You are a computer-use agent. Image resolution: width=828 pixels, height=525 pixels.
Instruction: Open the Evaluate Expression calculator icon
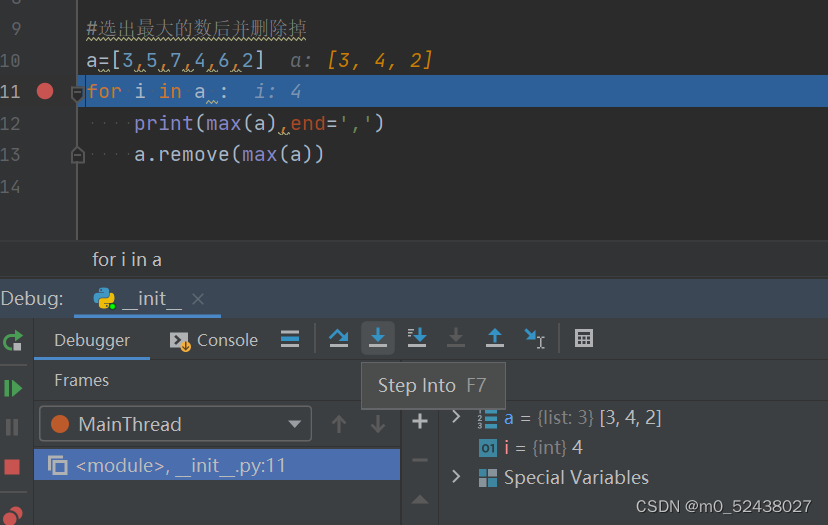(584, 339)
